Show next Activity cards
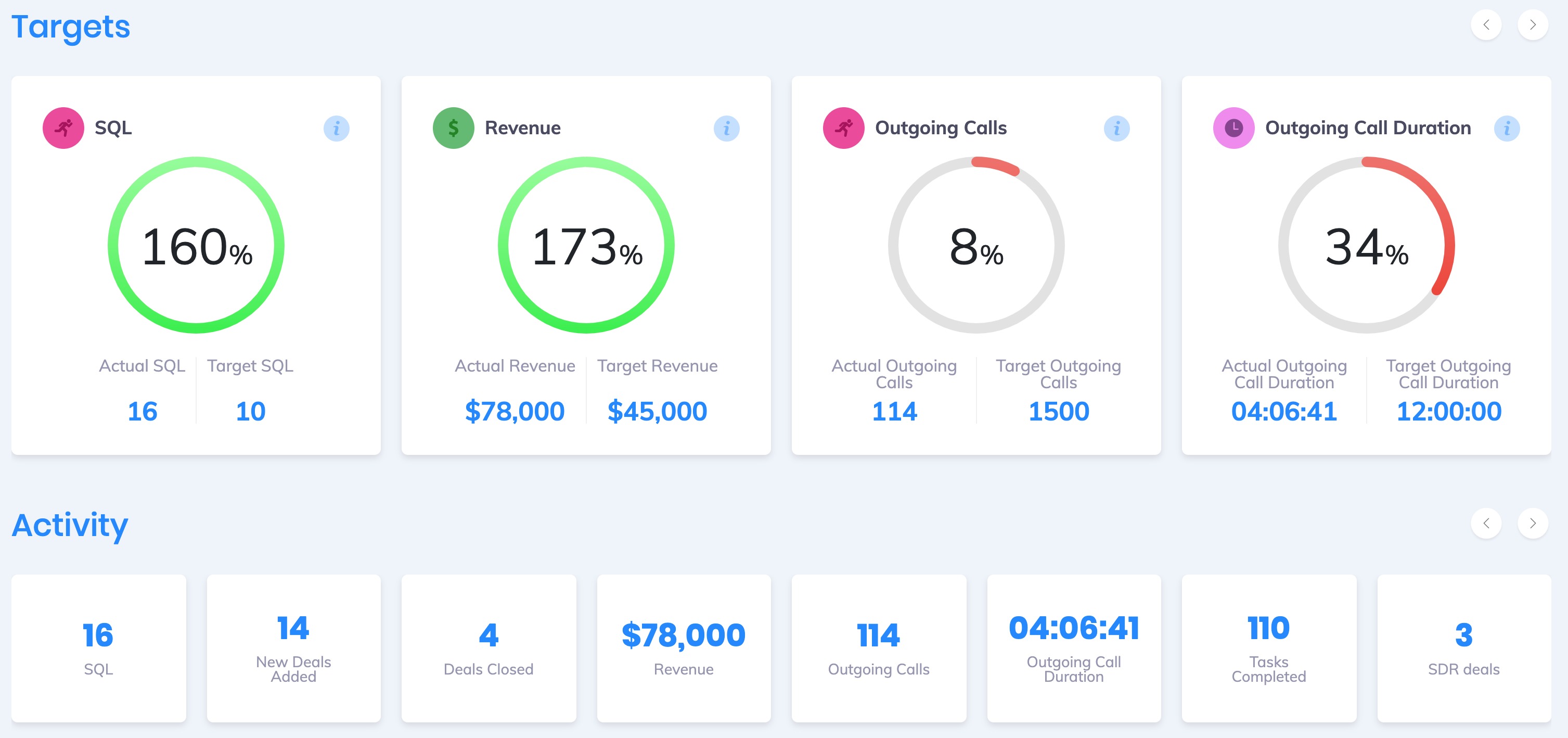This screenshot has width=1568, height=738. pos(1533,523)
